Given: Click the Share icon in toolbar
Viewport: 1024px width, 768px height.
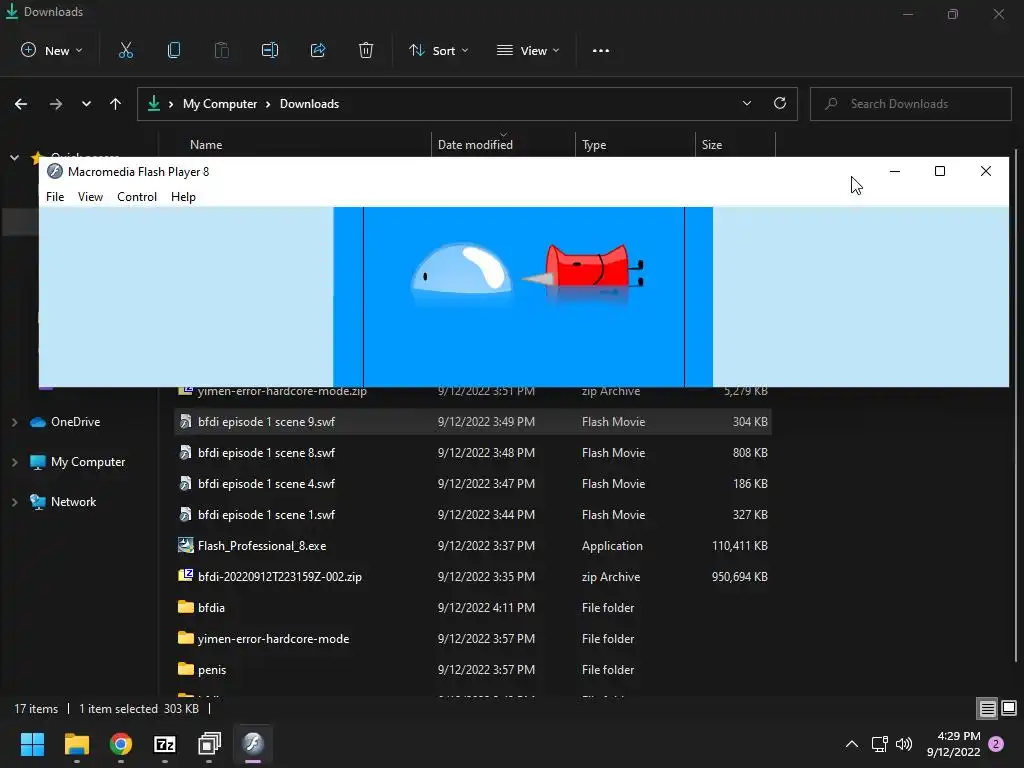Looking at the screenshot, I should pos(318,50).
